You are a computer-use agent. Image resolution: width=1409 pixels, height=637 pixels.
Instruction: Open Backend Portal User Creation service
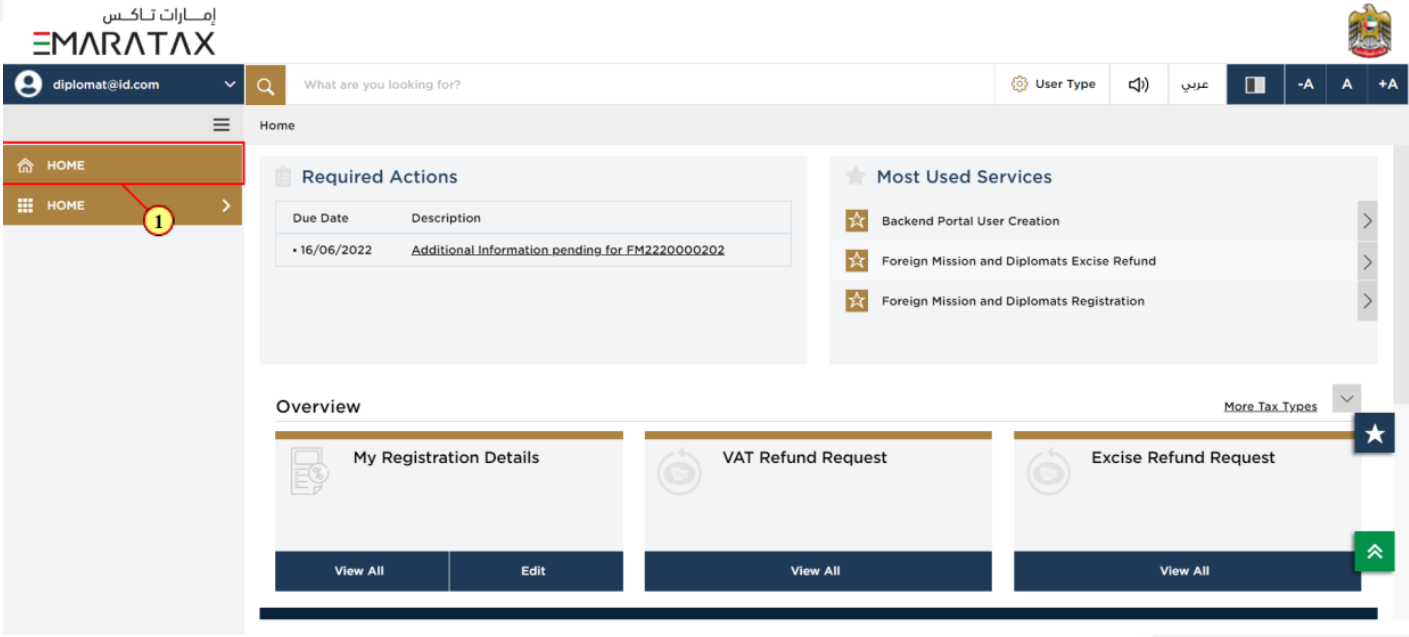point(970,221)
